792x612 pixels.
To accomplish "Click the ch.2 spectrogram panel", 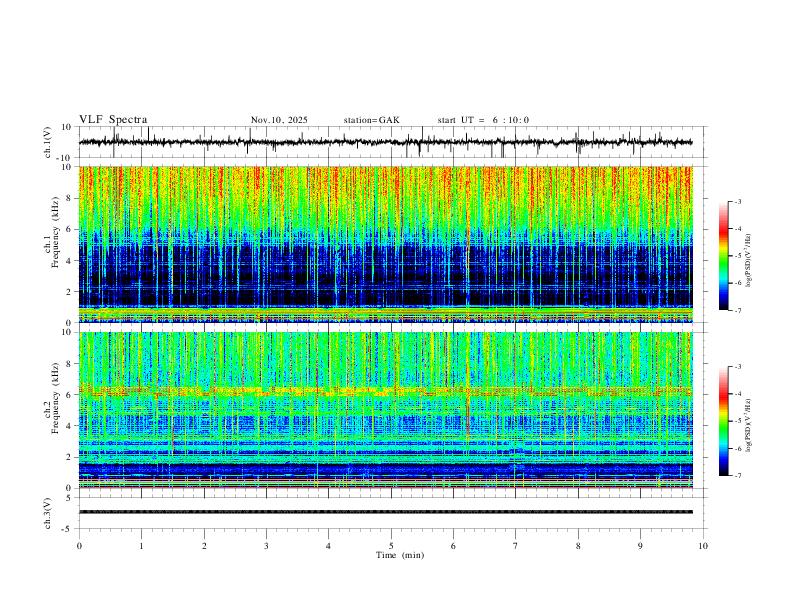I will click(385, 410).
